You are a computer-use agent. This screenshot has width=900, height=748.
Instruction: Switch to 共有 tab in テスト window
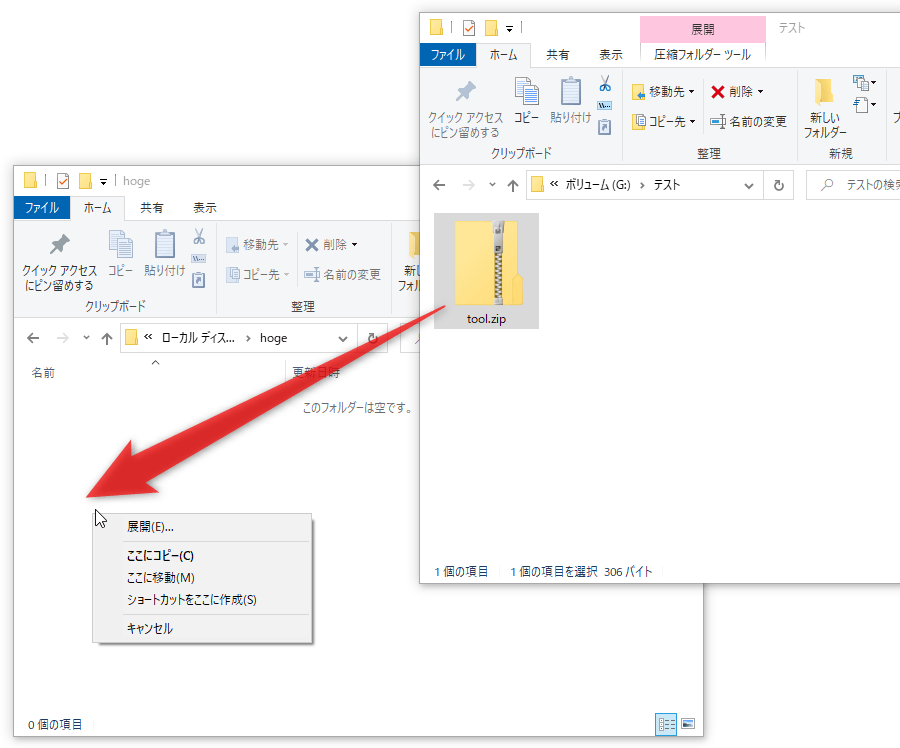[557, 55]
